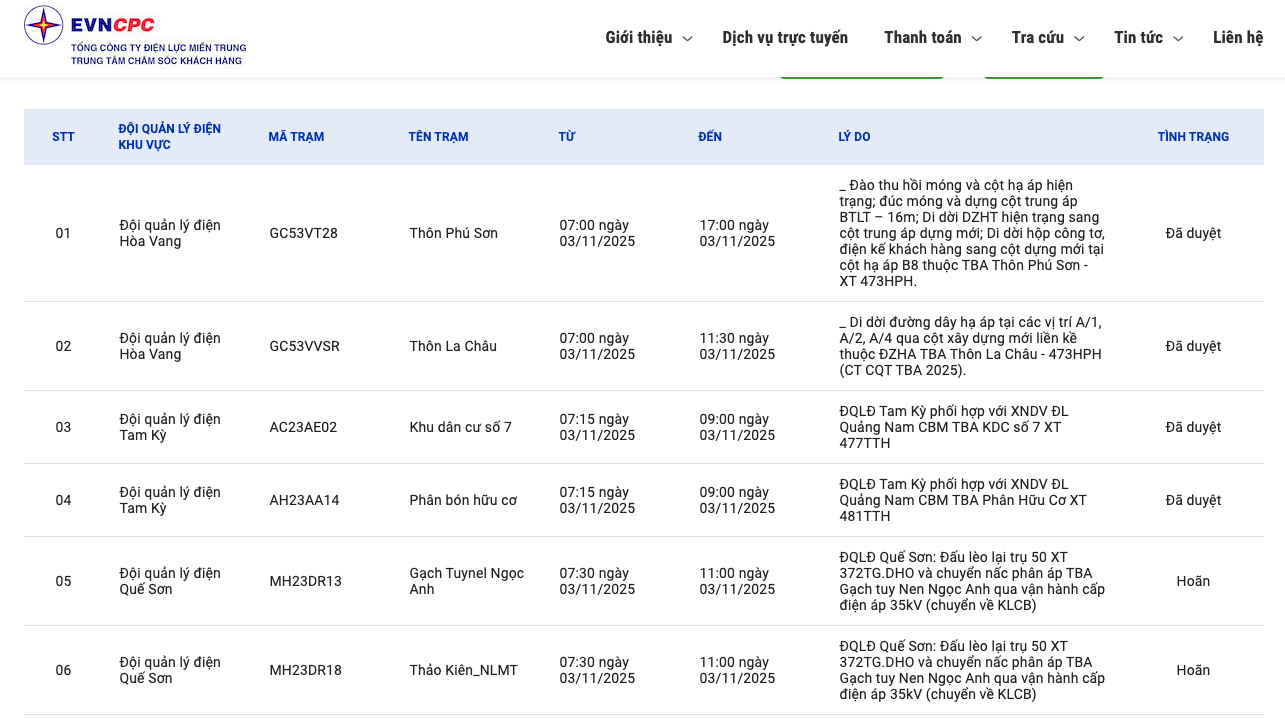1285x718 pixels.
Task: Click the LÝ DO column header
Action: [854, 137]
